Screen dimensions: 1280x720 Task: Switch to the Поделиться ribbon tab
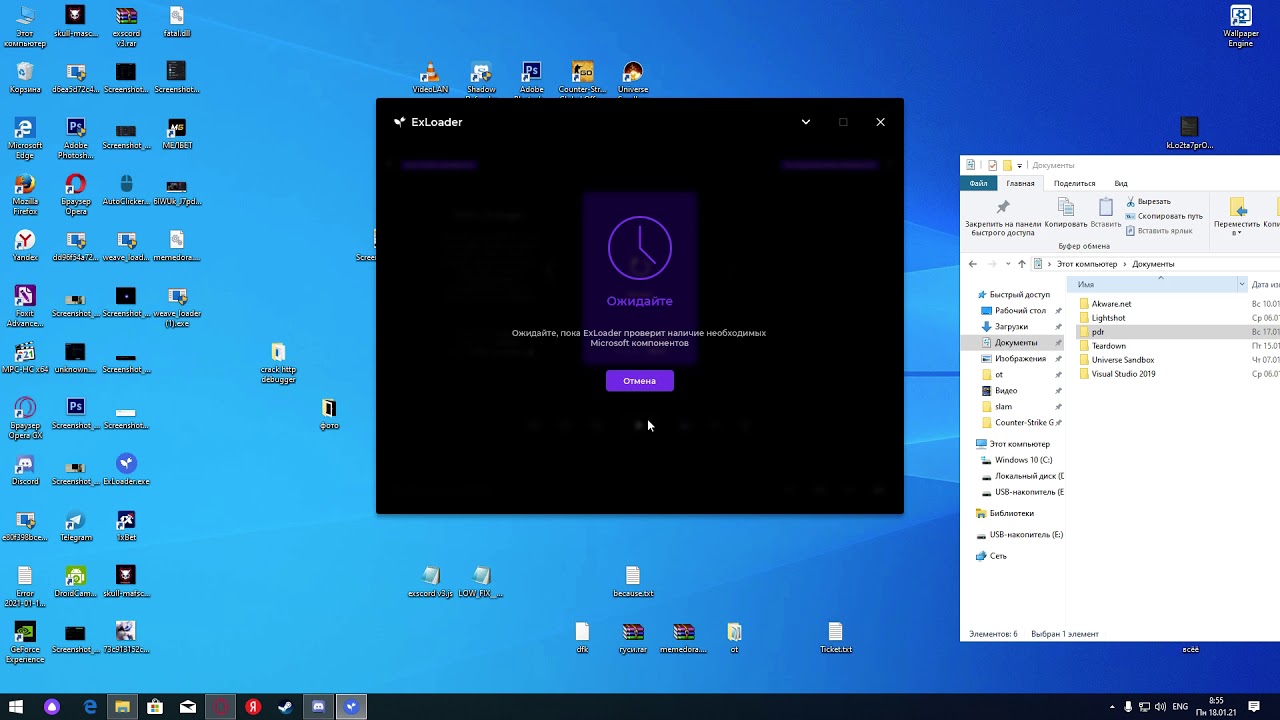pos(1074,183)
